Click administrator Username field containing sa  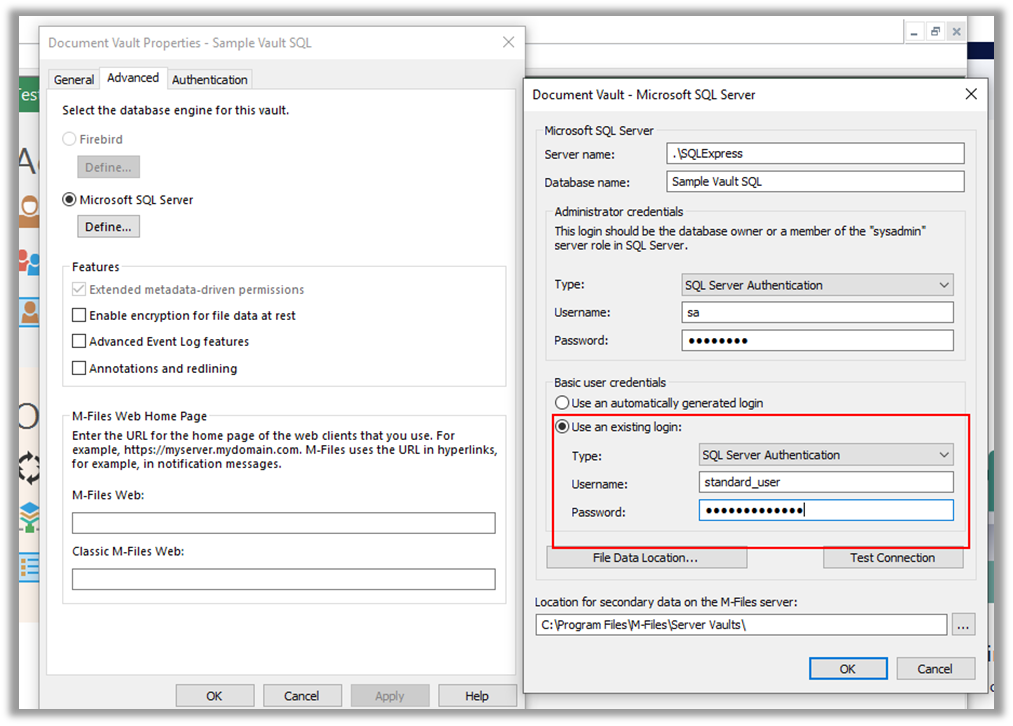click(x=817, y=313)
